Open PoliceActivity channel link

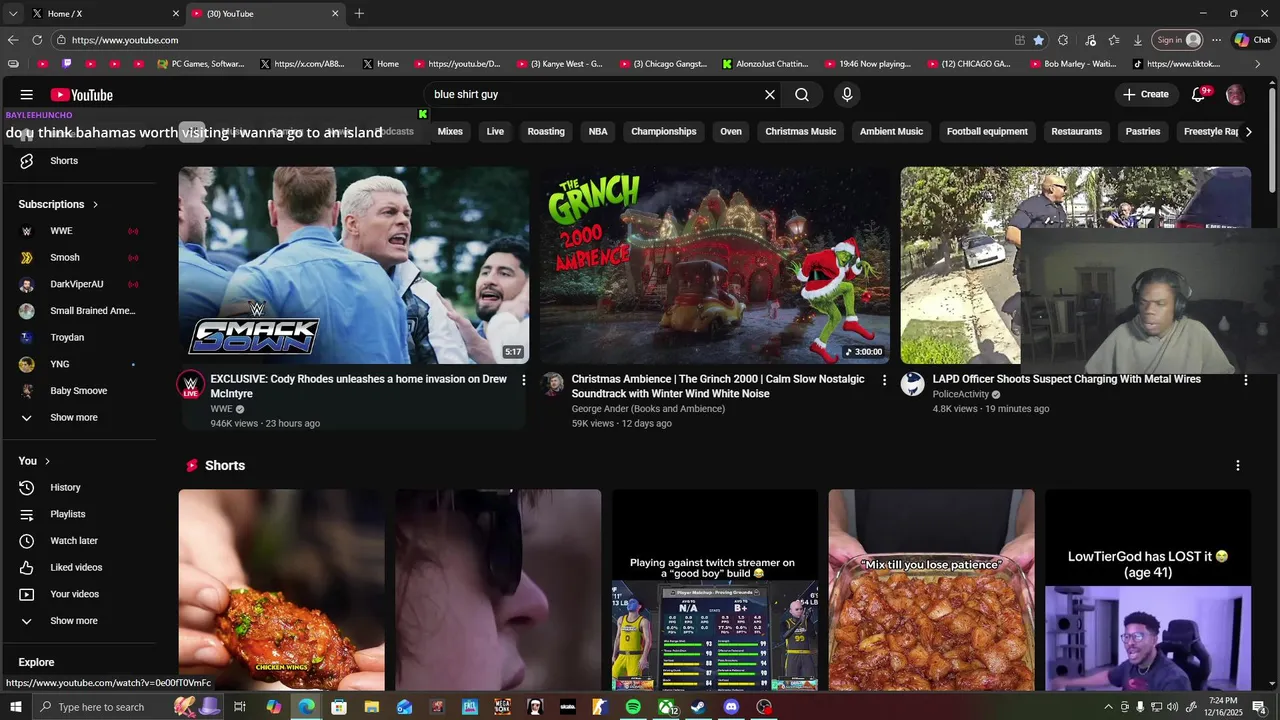pos(961,394)
